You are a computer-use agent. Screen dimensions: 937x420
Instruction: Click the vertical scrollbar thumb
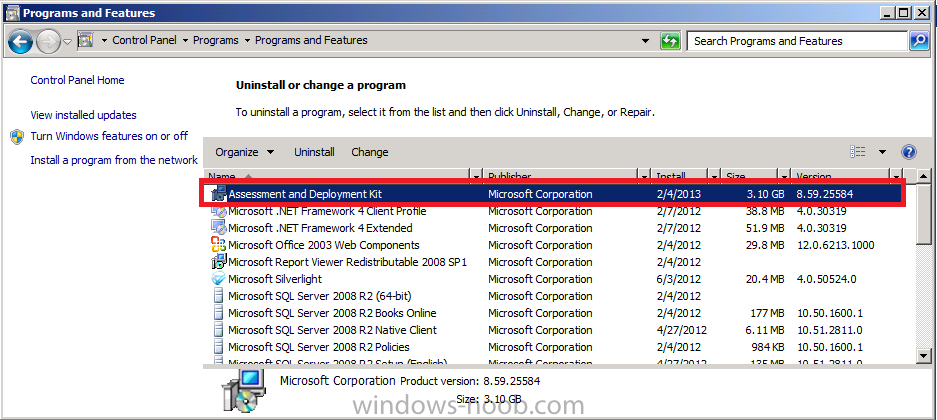[x=924, y=213]
